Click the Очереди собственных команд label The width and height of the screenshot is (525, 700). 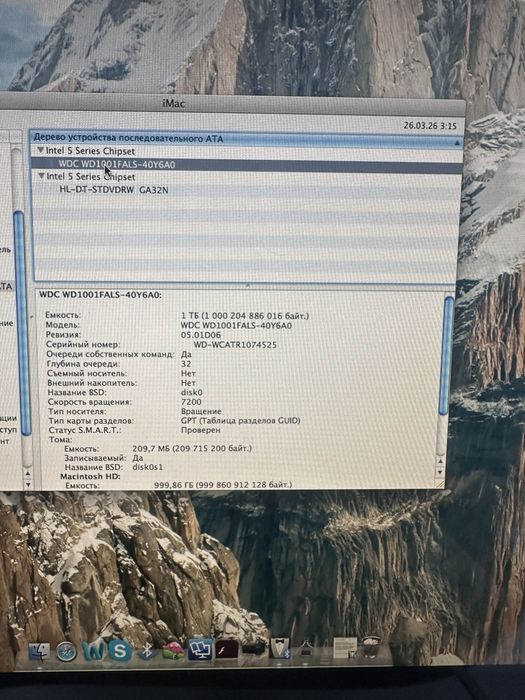pyautogui.click(x=110, y=354)
